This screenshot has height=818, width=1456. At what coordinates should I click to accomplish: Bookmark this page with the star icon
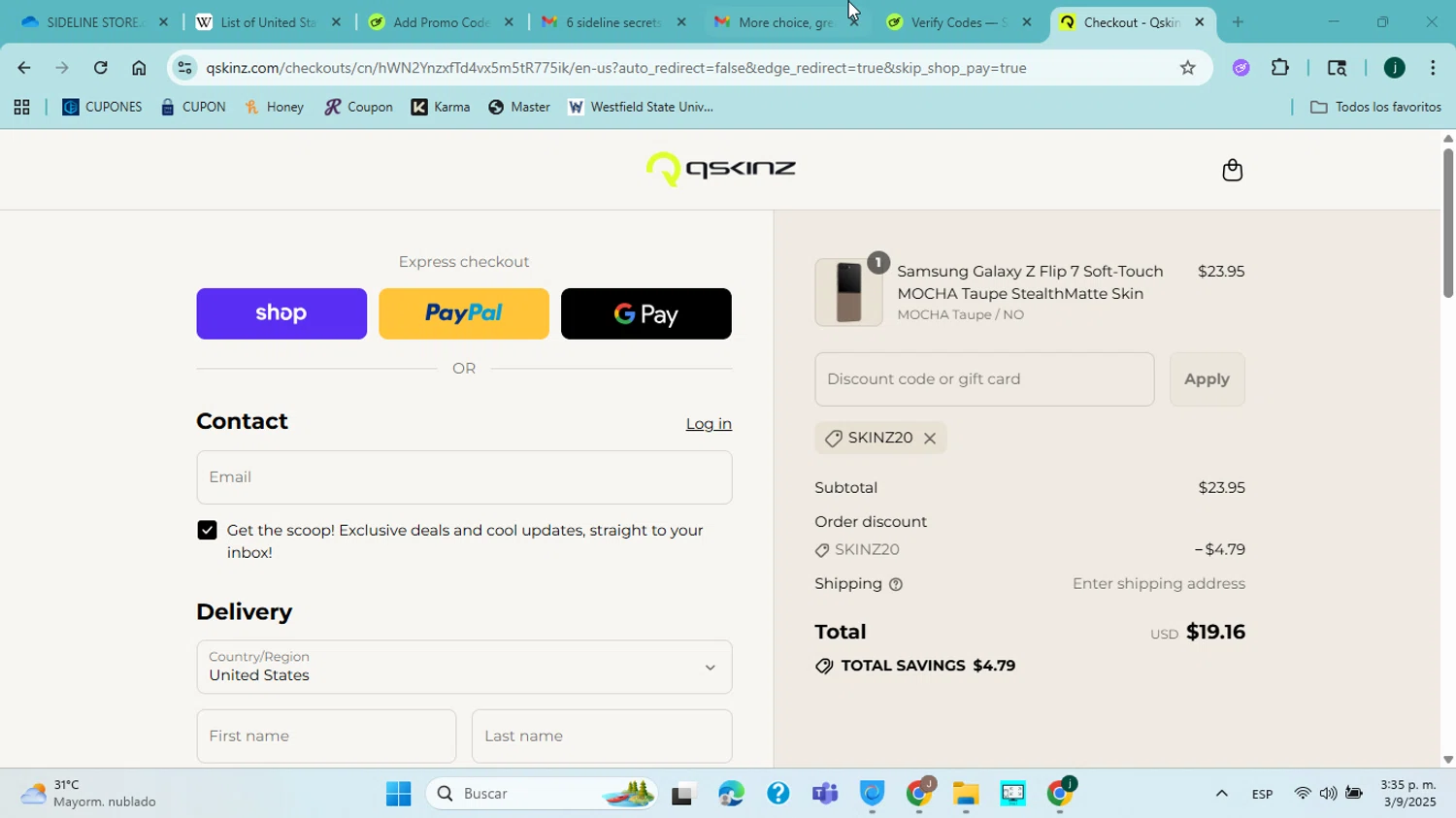[1187, 68]
